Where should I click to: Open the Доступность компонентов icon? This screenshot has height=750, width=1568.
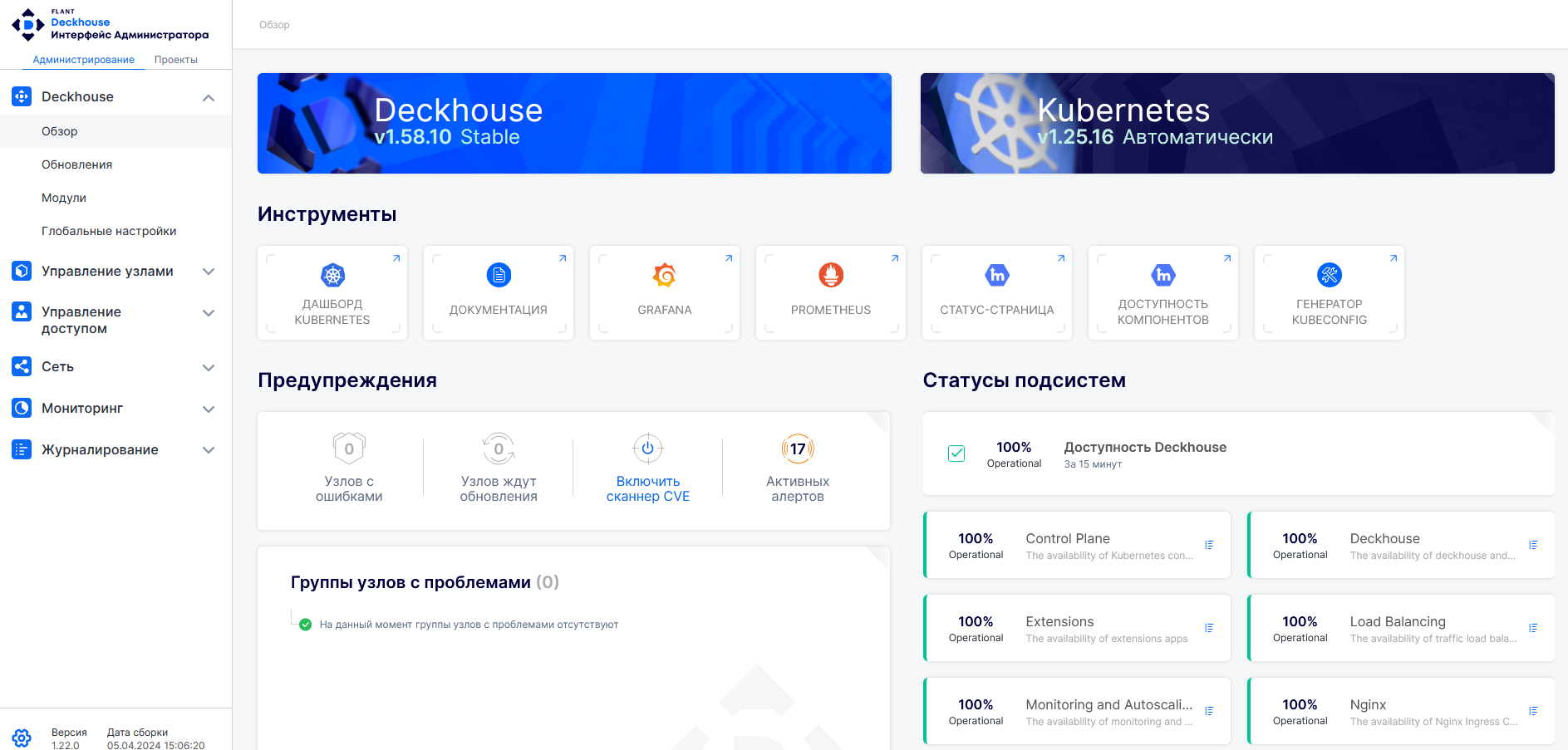[1163, 275]
